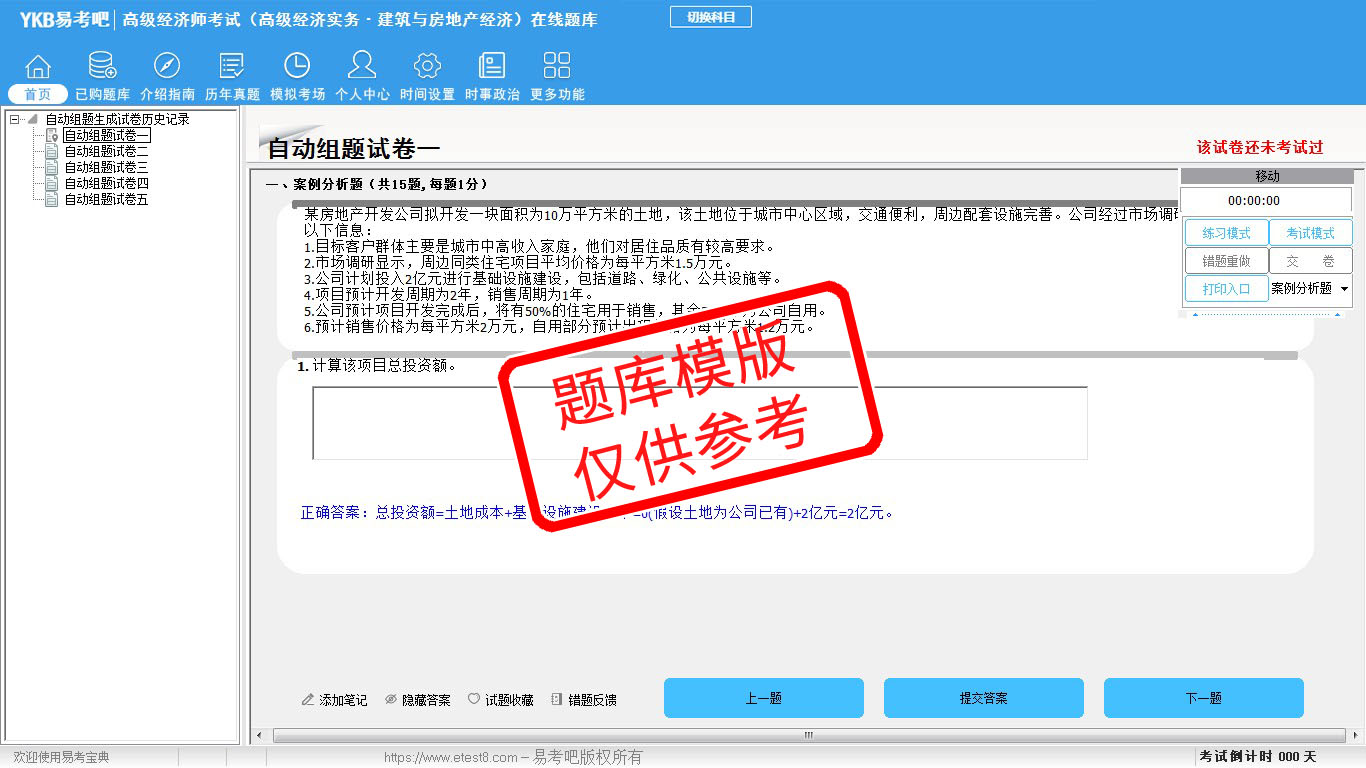Go to next question with 下一题
The image size is (1366, 768).
1203,698
